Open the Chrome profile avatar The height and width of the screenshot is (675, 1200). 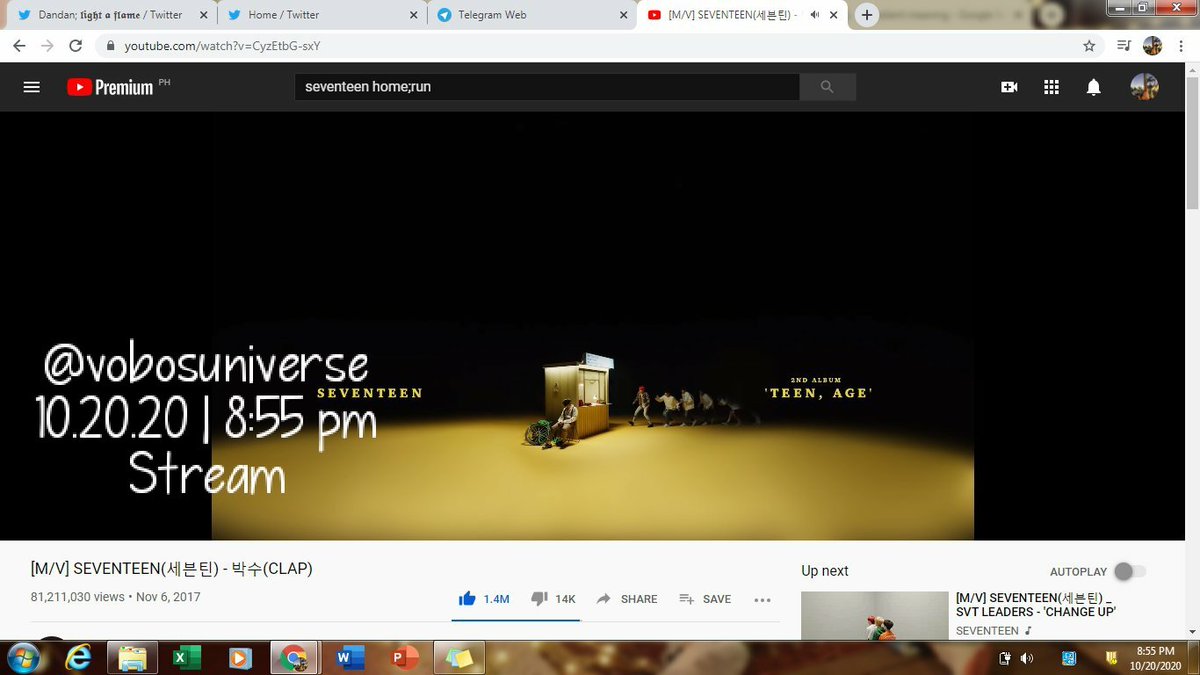point(1152,46)
